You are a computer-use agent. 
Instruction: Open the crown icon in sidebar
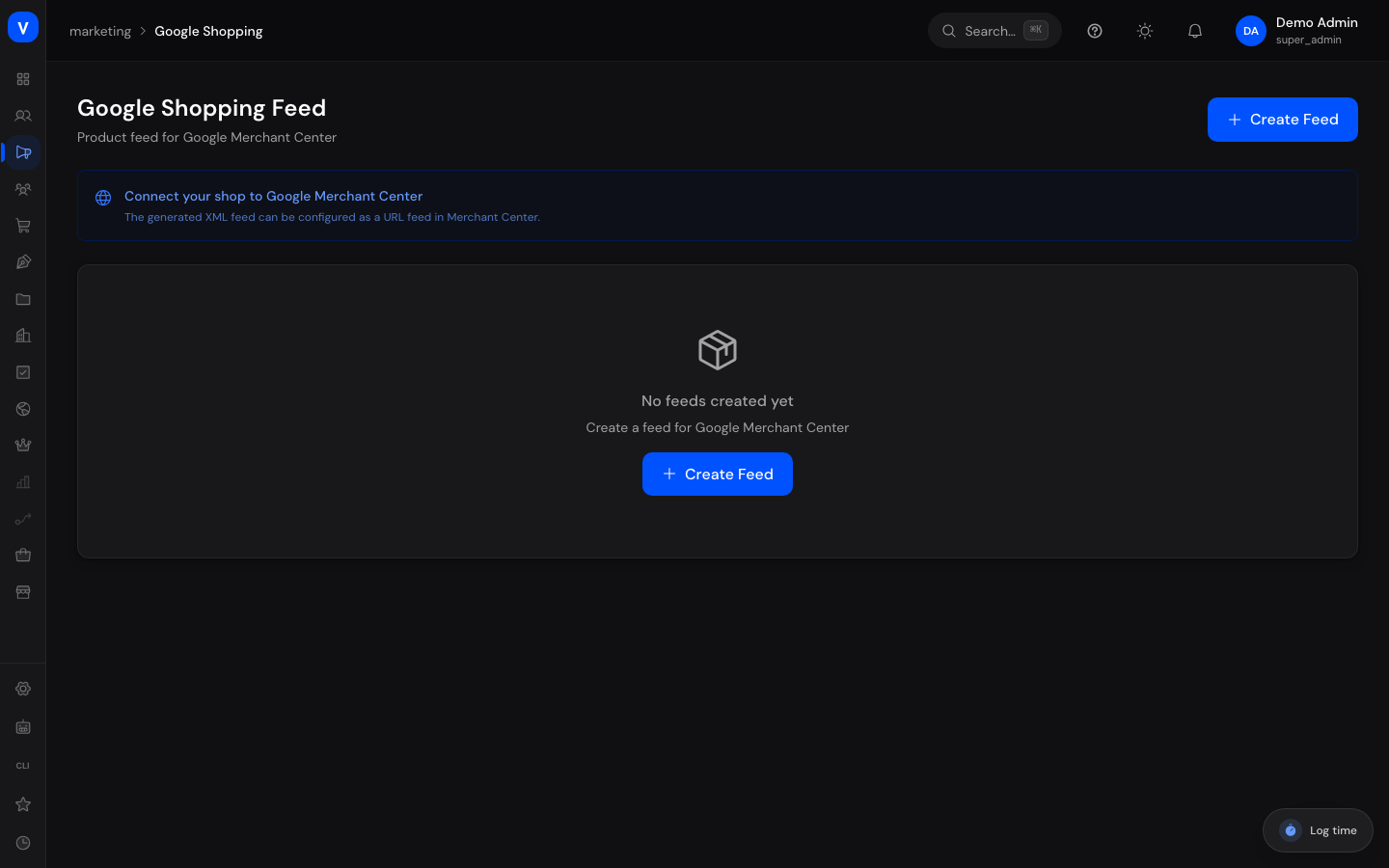(23, 446)
